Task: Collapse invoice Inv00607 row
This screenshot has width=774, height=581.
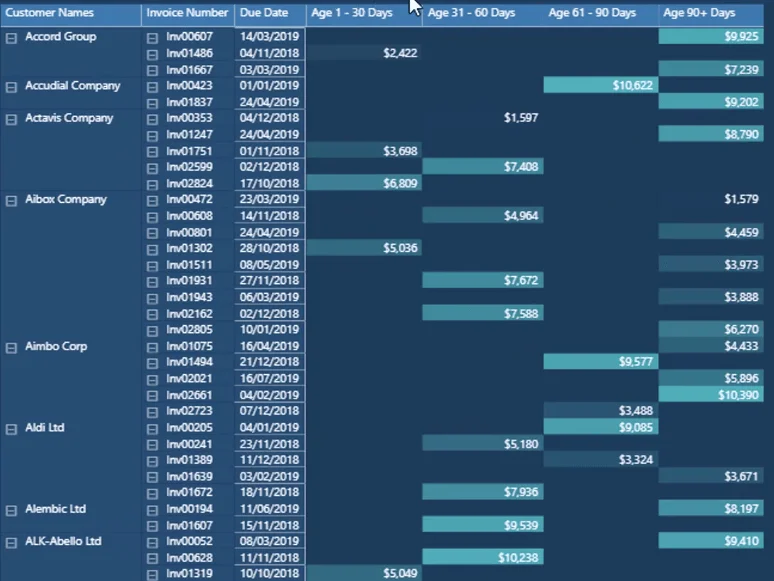Action: 153,38
